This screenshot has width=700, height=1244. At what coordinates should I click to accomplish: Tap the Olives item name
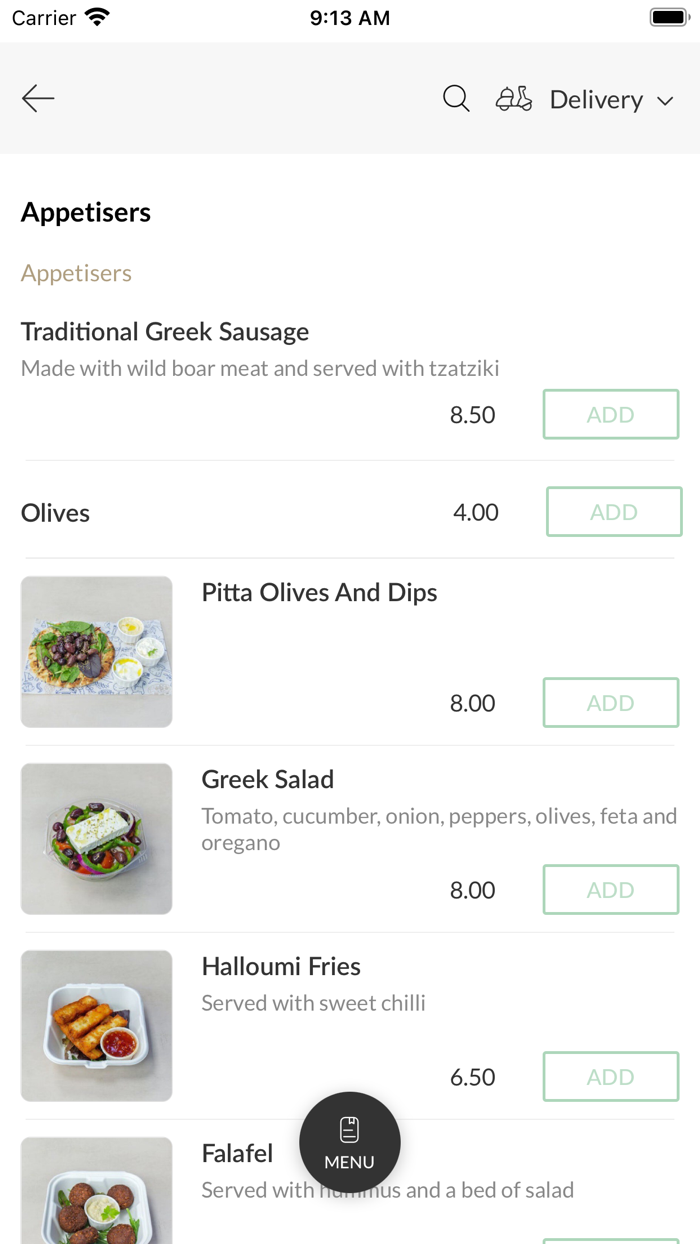(56, 513)
